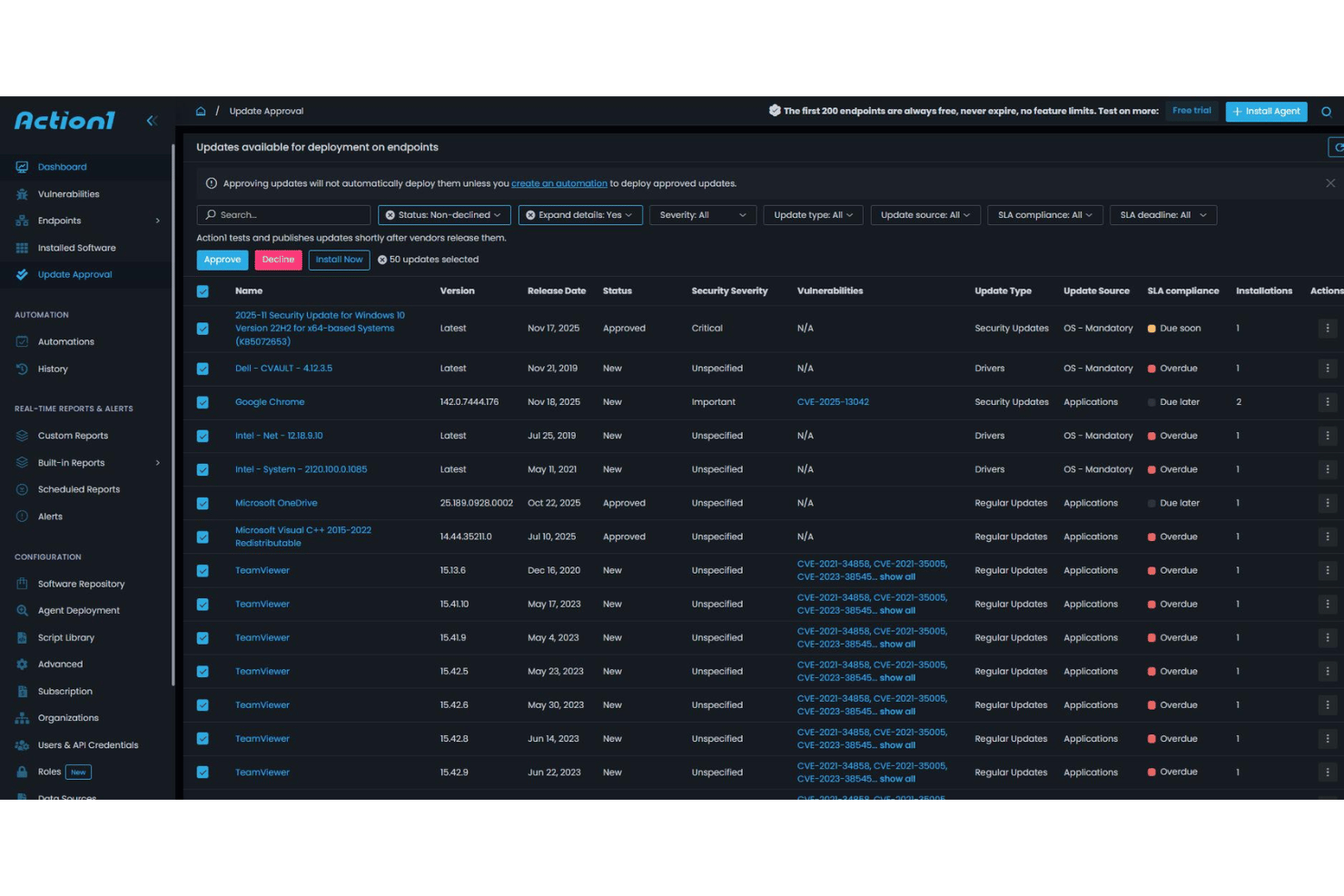Go to home via breadcrumb house icon
This screenshot has height=896, width=1344.
click(201, 111)
